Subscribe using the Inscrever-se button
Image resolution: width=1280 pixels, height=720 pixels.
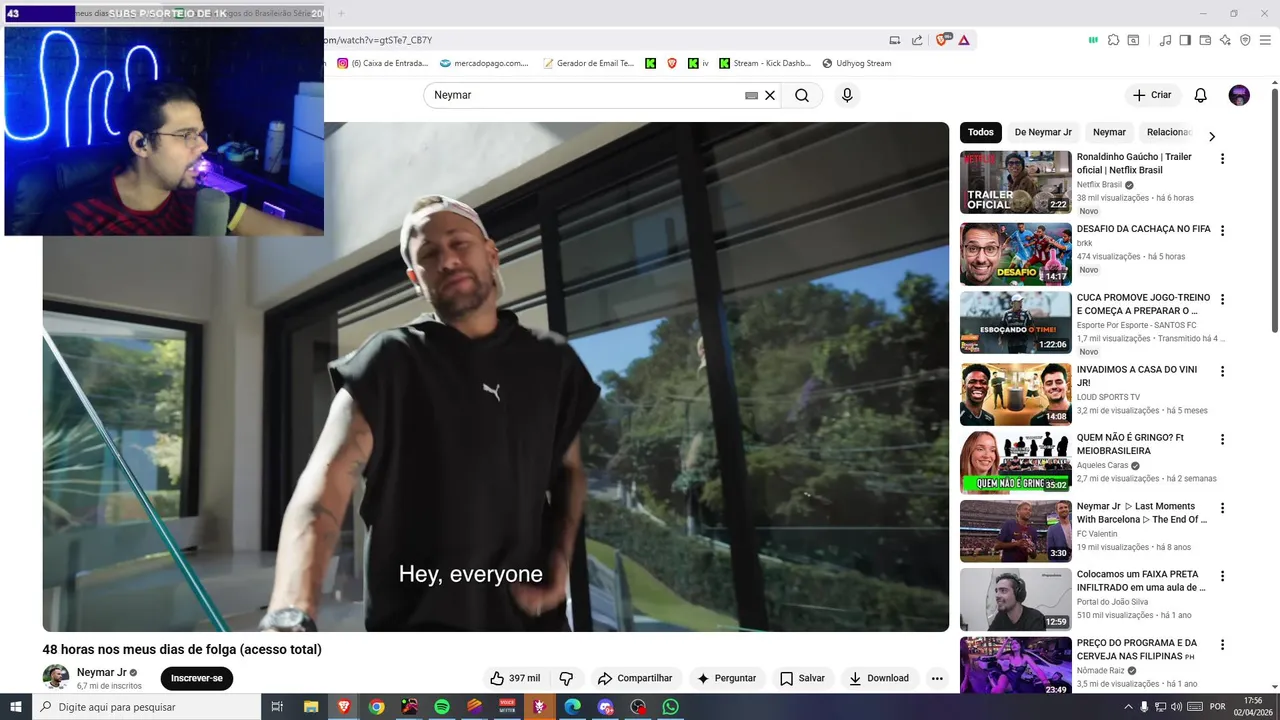(197, 678)
